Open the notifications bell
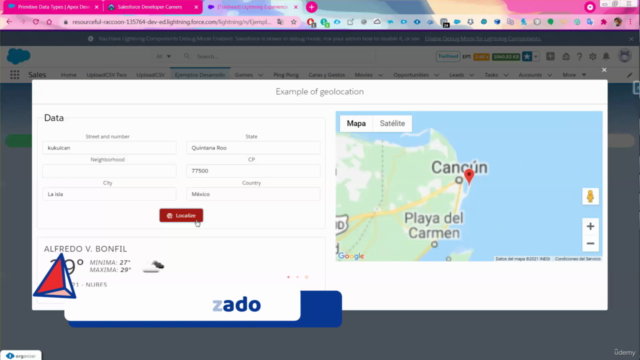Viewport: 640px width, 360px height. (x=606, y=56)
